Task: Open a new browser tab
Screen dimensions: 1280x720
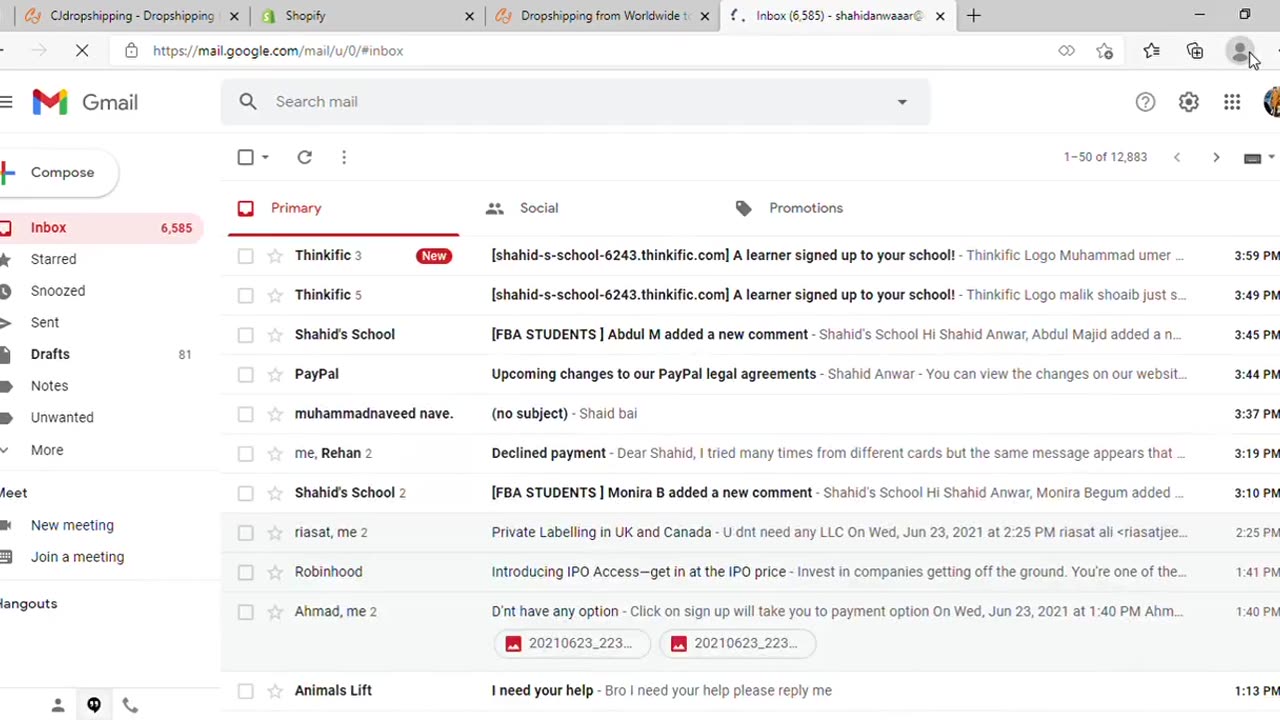Action: tap(973, 15)
